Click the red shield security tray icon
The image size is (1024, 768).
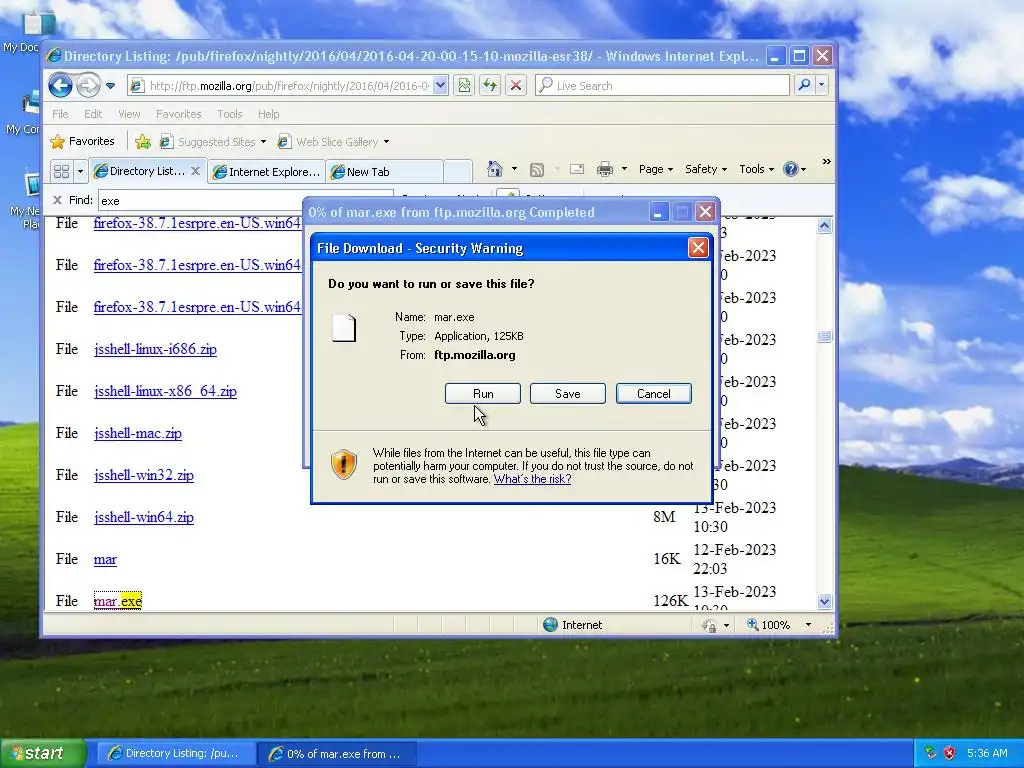(950, 753)
